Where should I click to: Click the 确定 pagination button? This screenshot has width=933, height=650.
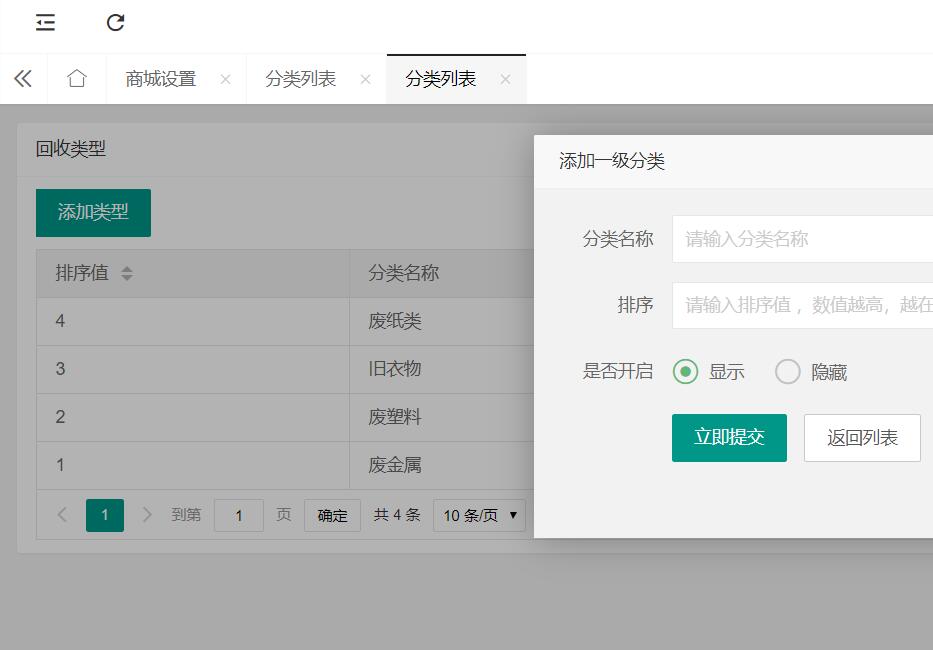tap(332, 515)
